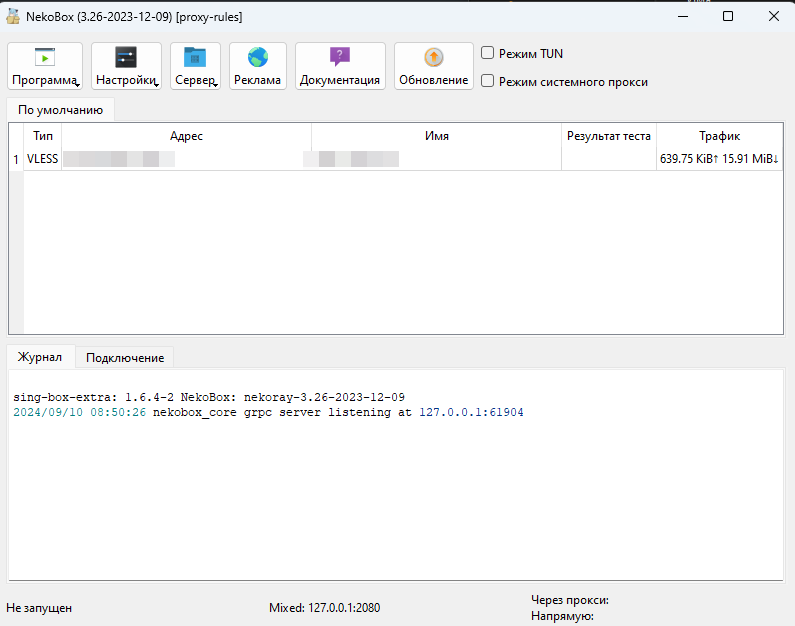Click the Обновление orange arrow icon
This screenshot has height=626, width=795.
point(433,58)
